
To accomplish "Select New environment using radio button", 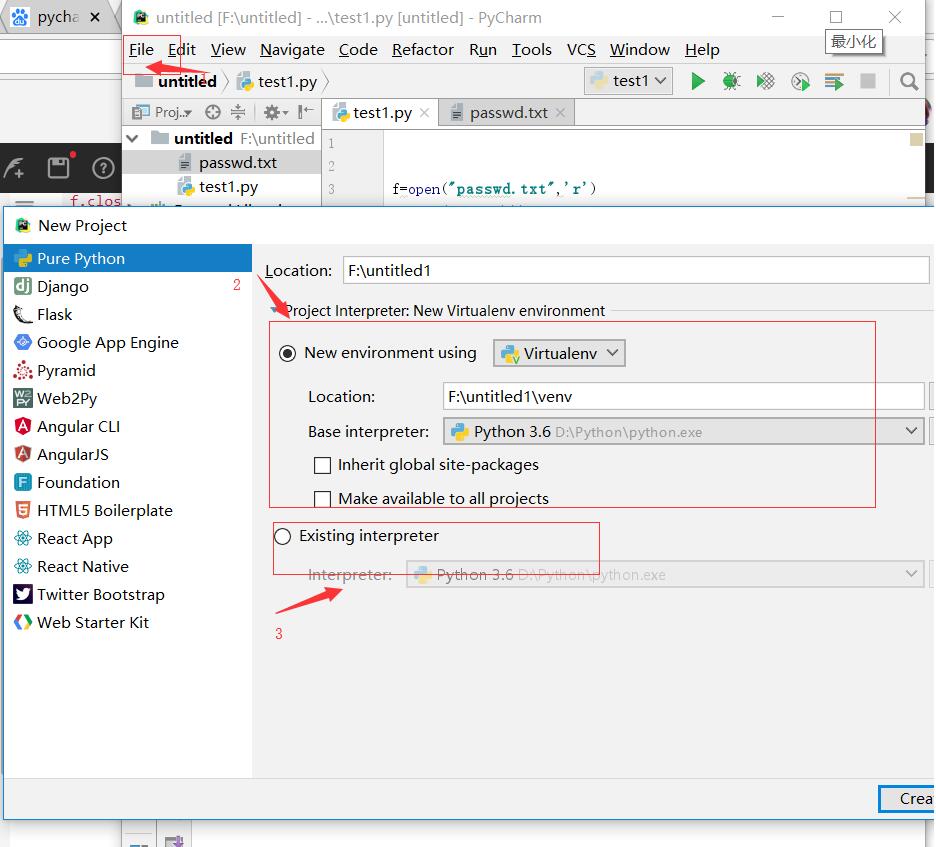I will (288, 353).
